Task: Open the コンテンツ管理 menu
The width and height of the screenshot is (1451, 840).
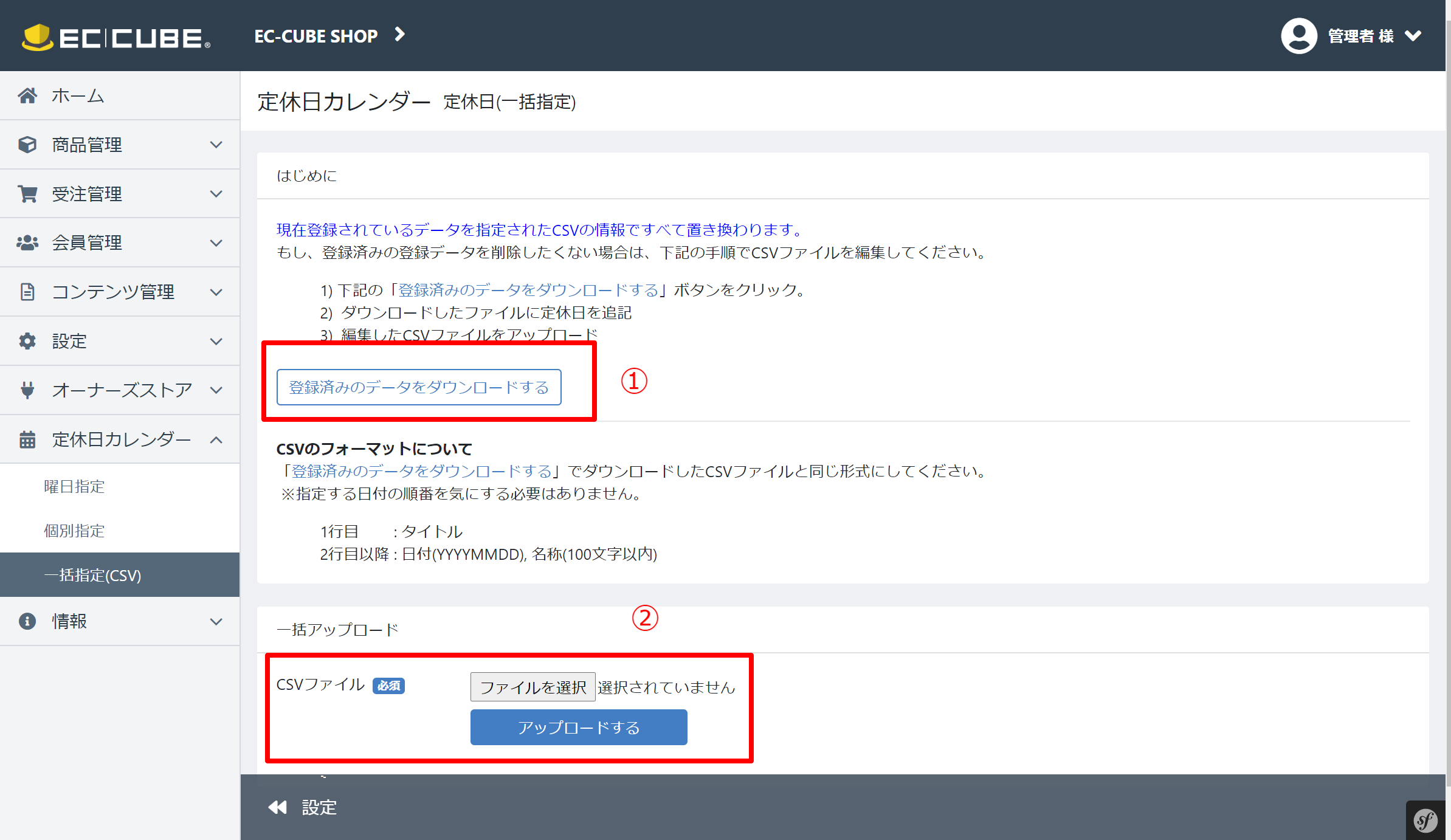Action: [120, 292]
